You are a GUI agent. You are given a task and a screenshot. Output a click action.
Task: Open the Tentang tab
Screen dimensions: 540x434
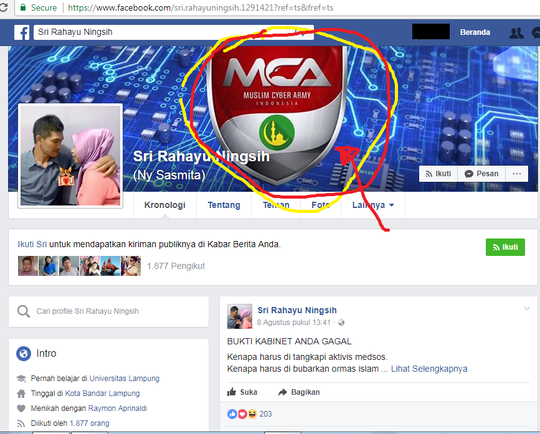[x=224, y=205]
